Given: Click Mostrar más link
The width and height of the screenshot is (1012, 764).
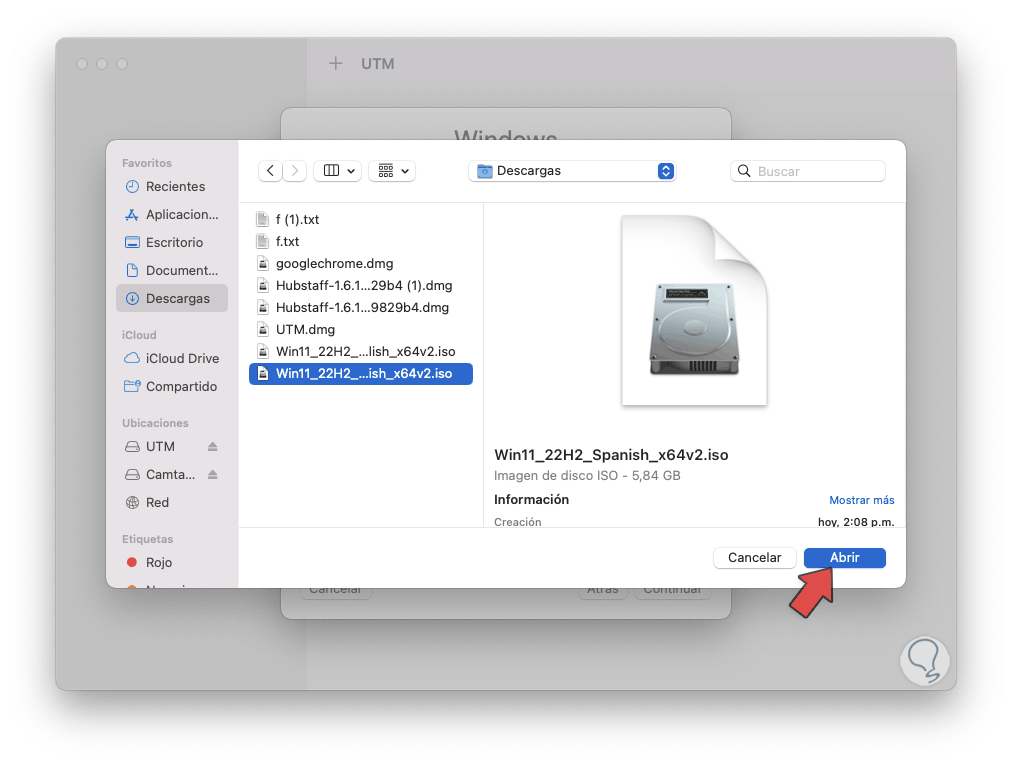Looking at the screenshot, I should 862,500.
